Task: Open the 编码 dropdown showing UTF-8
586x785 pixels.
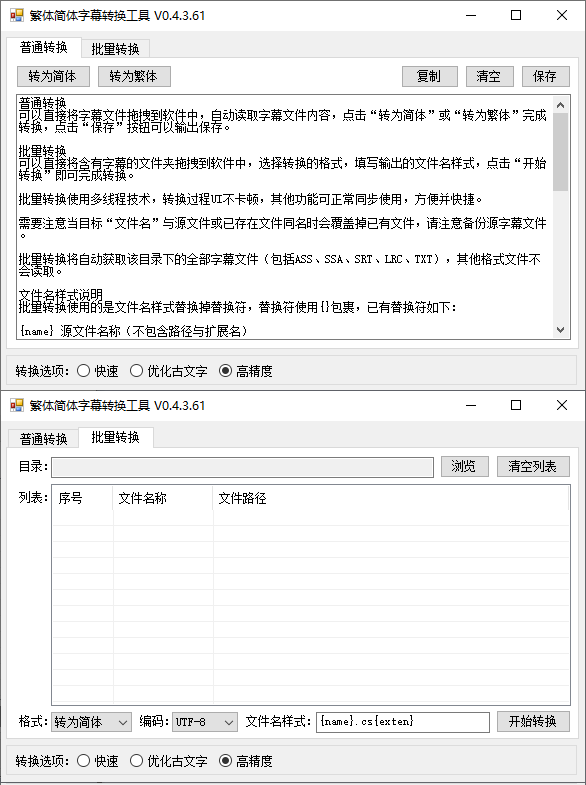Action: (x=205, y=722)
